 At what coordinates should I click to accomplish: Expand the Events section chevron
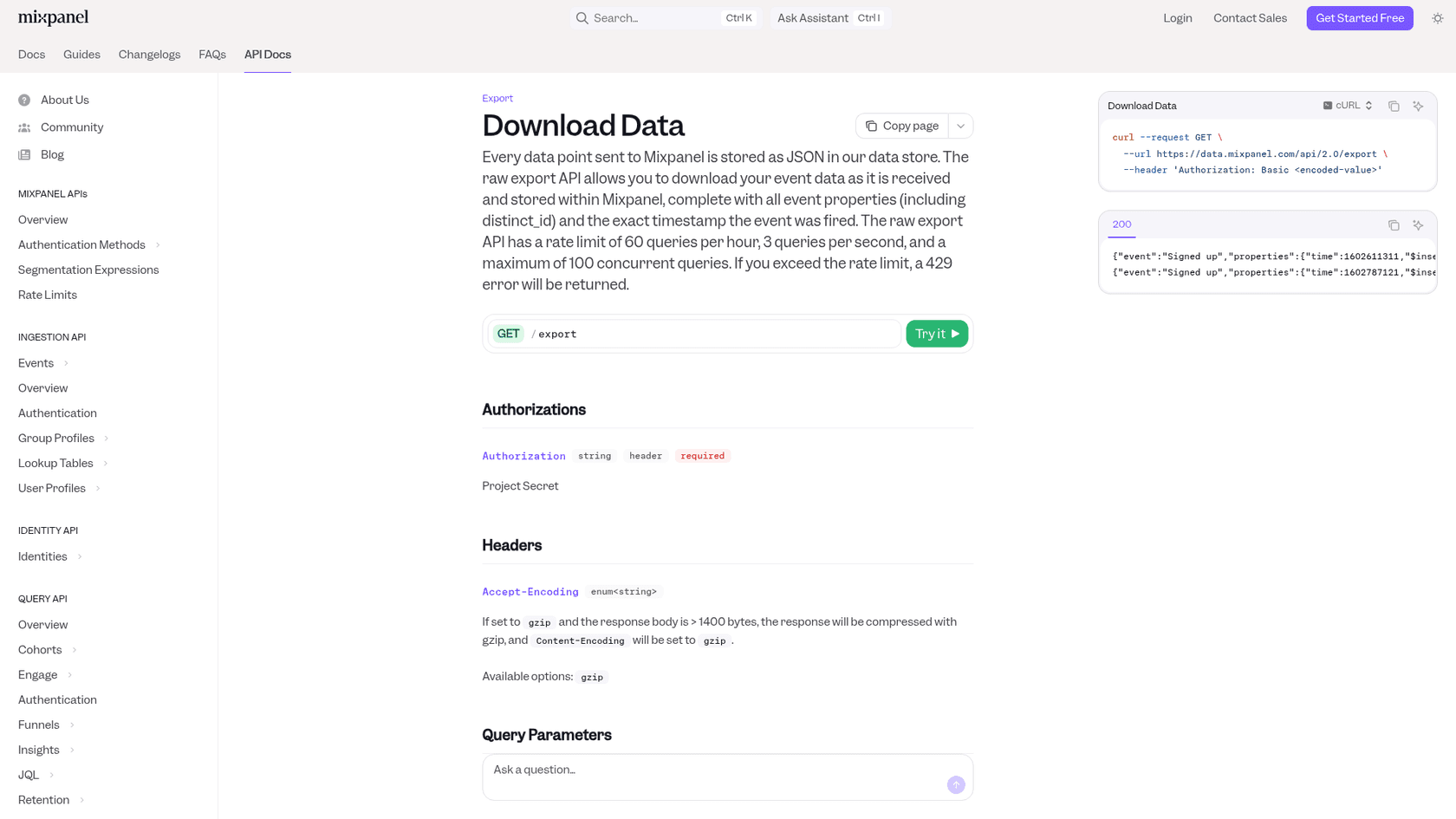[x=66, y=363]
